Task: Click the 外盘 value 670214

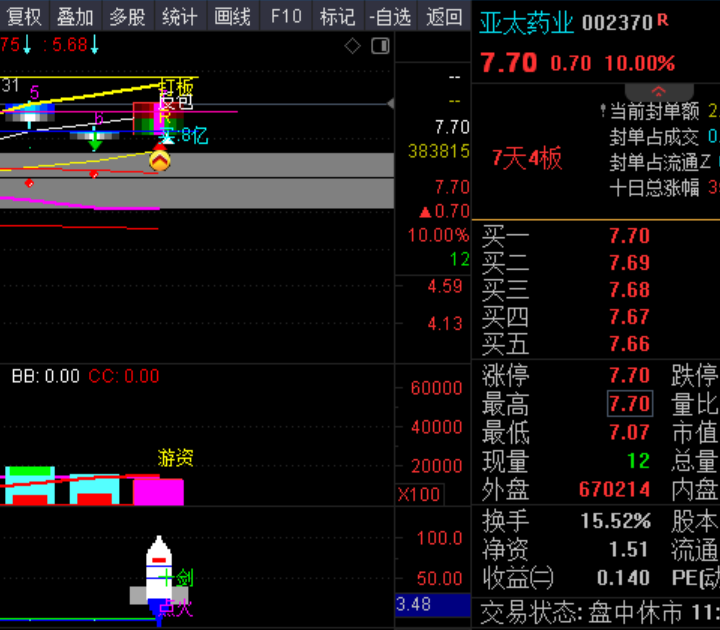Action: click(615, 489)
